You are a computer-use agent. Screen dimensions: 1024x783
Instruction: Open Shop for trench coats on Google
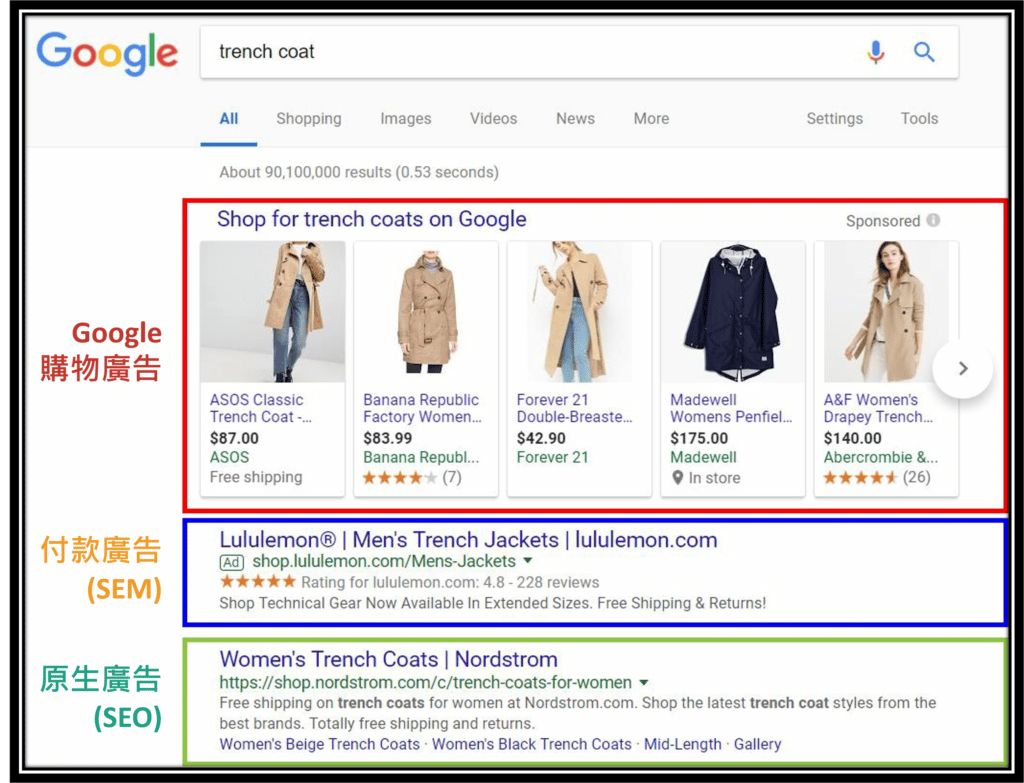372,219
